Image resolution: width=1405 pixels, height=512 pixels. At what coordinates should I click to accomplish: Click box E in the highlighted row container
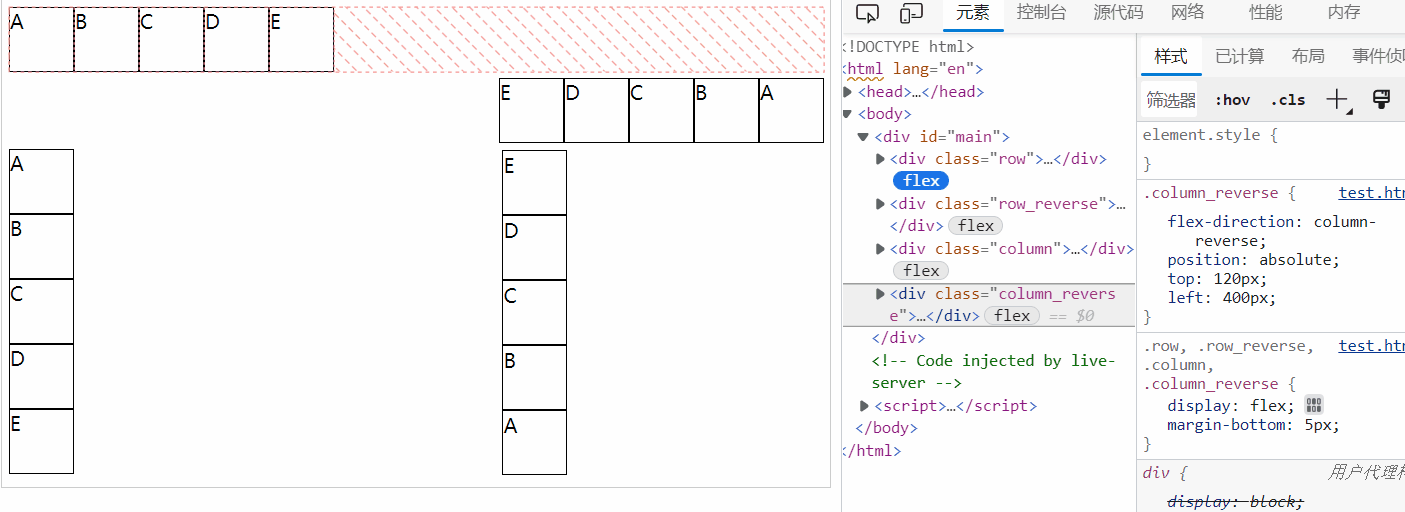(301, 40)
